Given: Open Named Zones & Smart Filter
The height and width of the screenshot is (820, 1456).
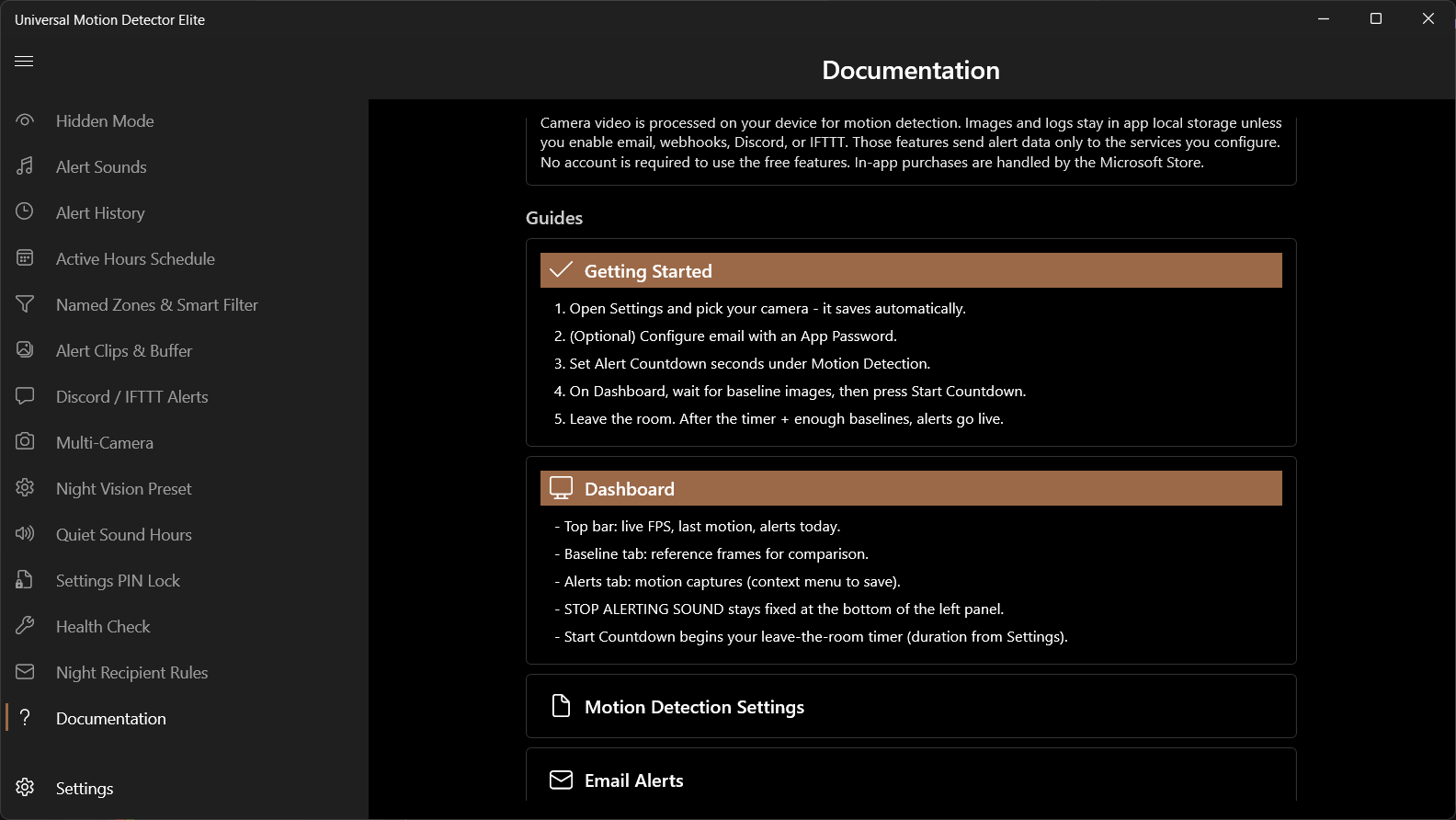Looking at the screenshot, I should point(184,304).
